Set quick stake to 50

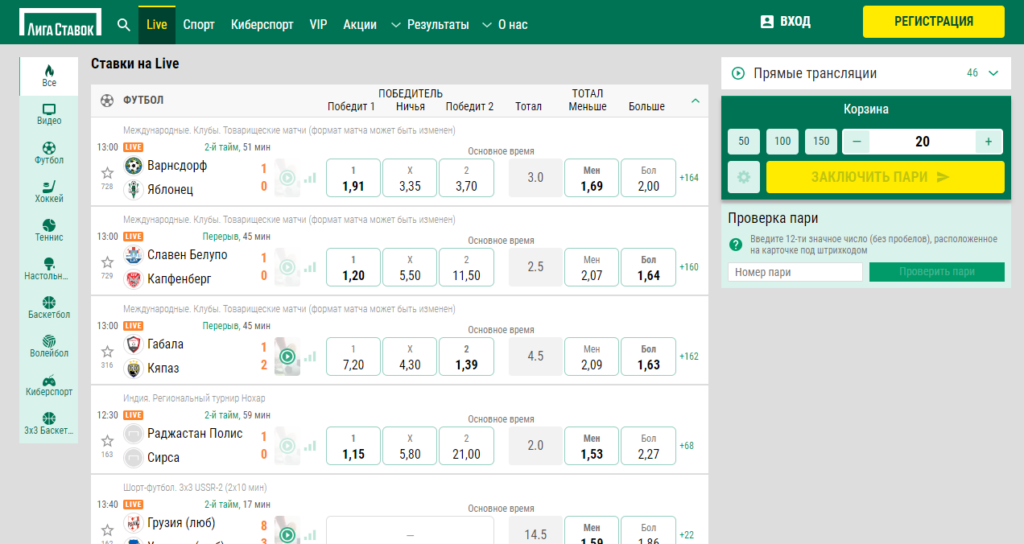(744, 141)
